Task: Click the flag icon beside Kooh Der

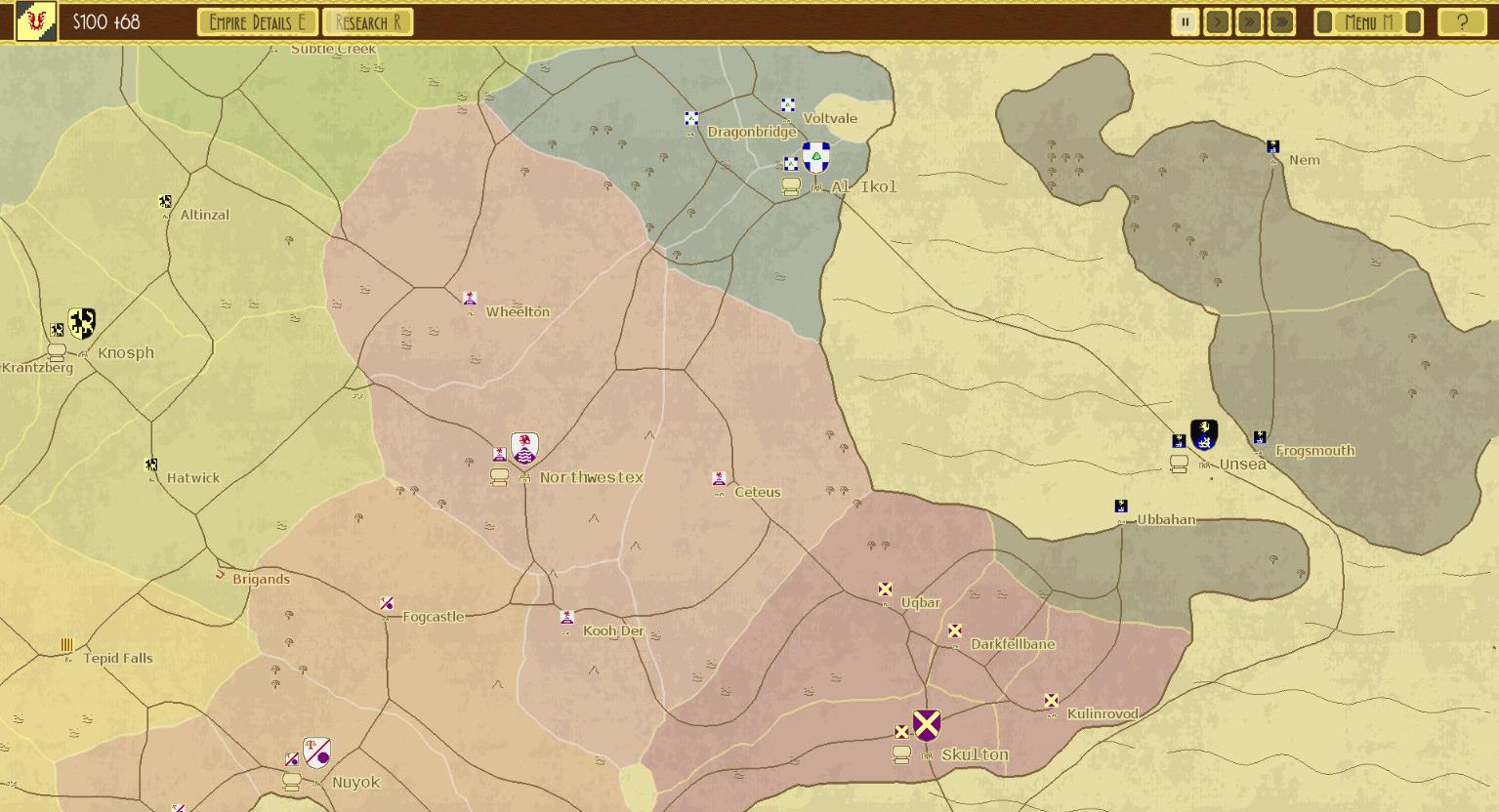Action: pyautogui.click(x=566, y=617)
